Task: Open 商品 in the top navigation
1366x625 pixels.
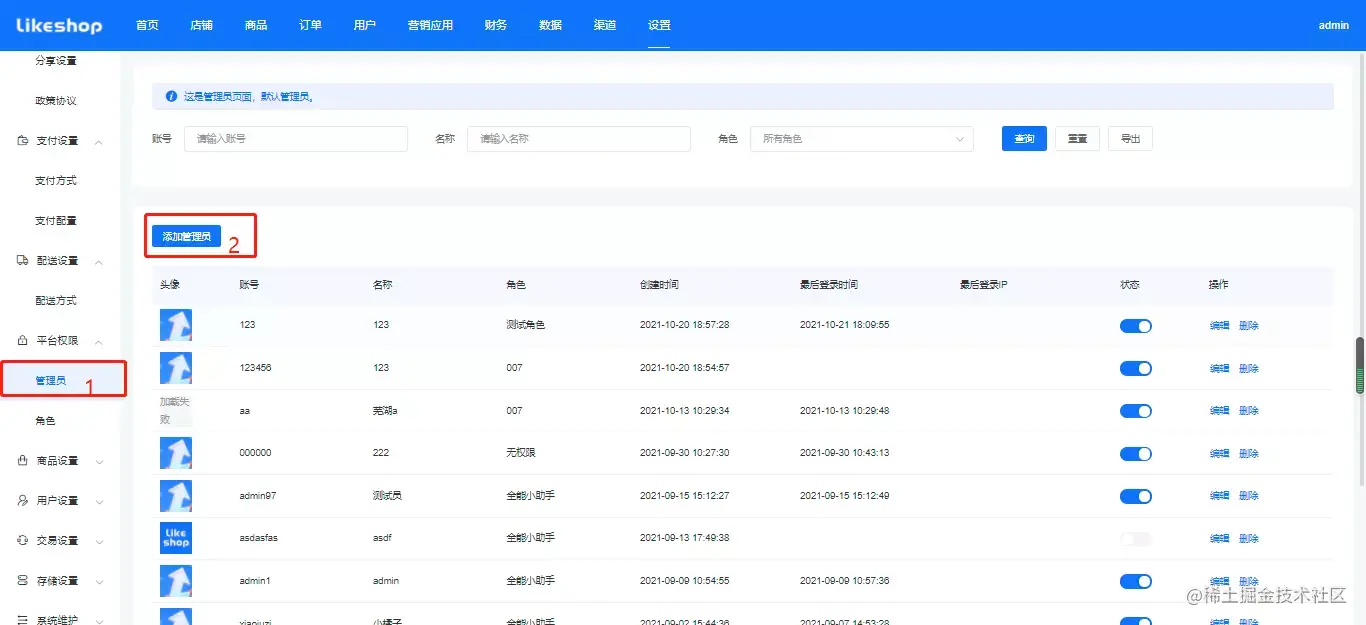Action: 256,25
